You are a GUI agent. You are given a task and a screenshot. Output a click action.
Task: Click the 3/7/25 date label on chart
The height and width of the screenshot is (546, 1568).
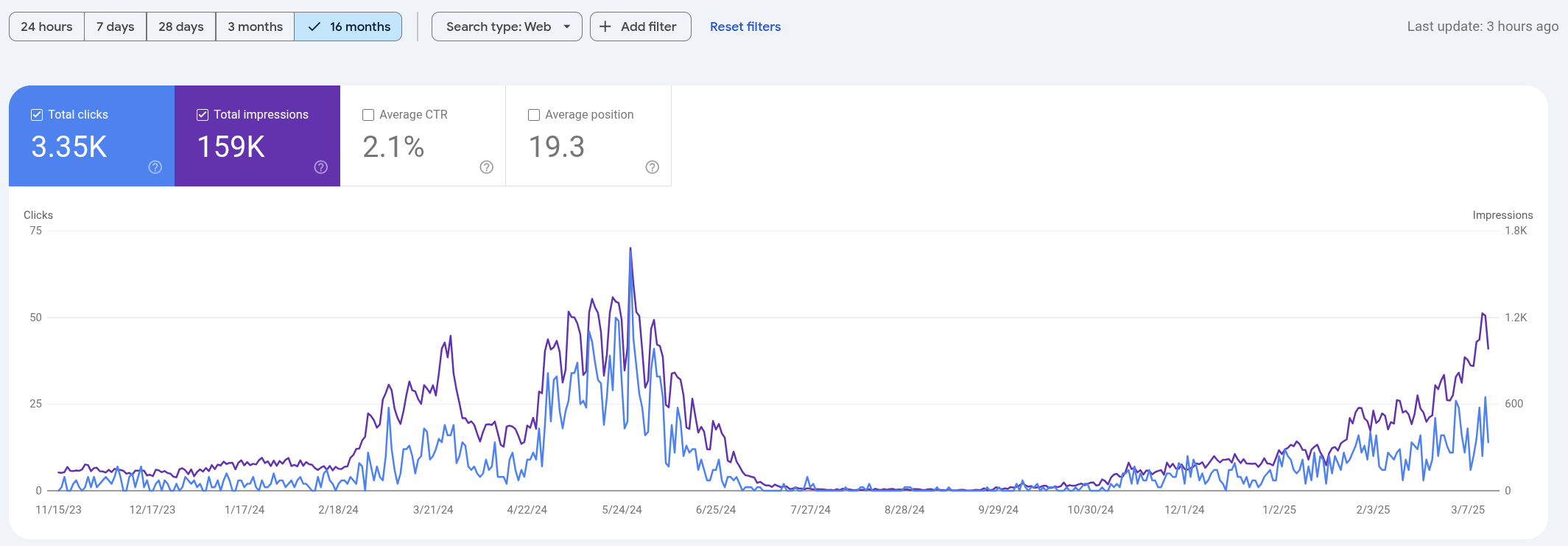[x=1468, y=510]
